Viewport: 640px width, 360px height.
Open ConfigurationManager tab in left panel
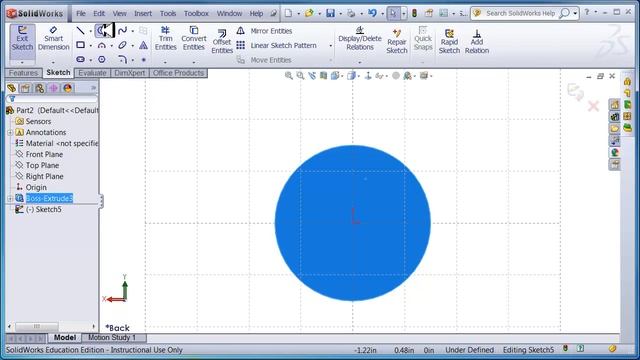(x=40, y=88)
